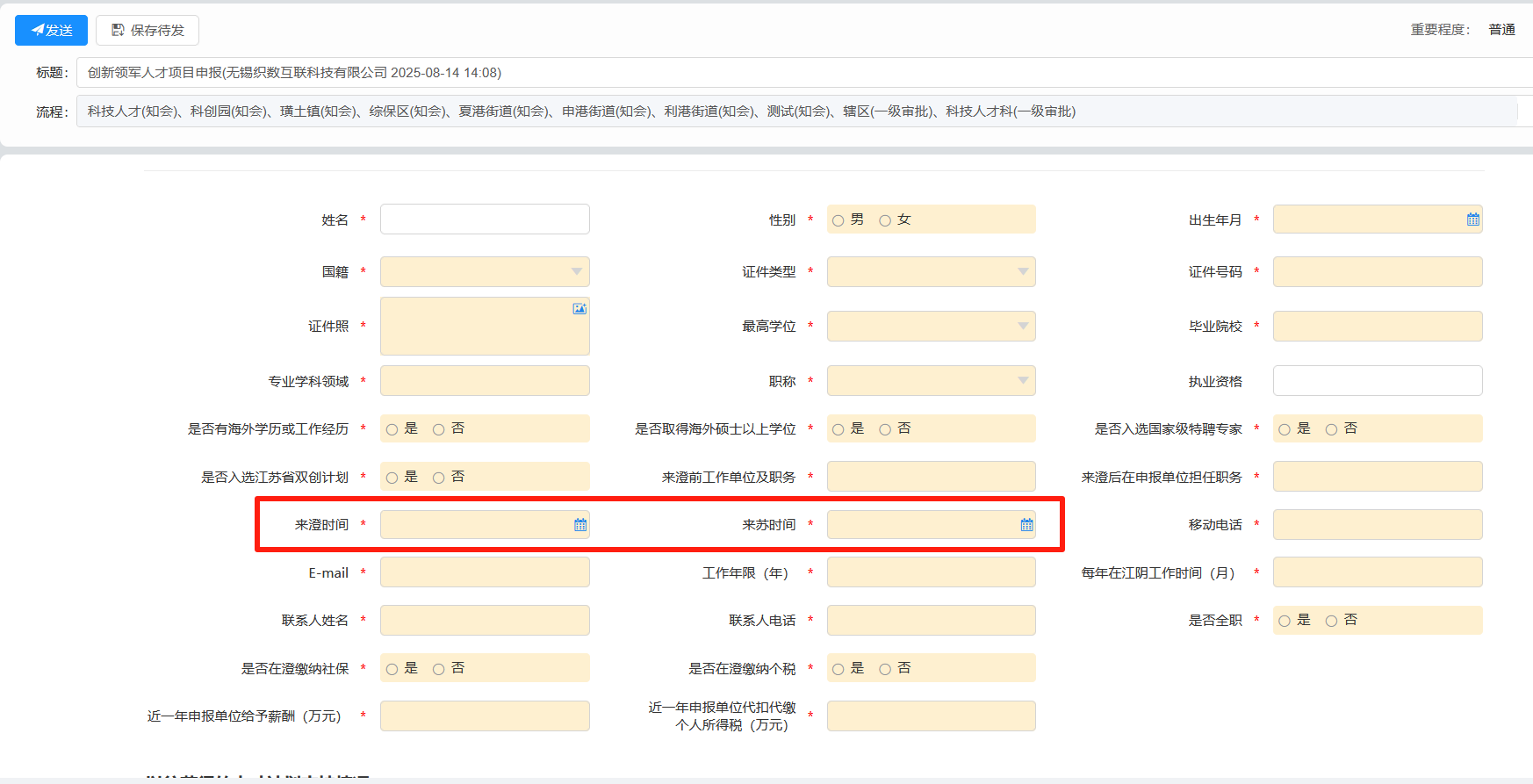
Task: Select 男 for 性别
Action: coord(838,220)
